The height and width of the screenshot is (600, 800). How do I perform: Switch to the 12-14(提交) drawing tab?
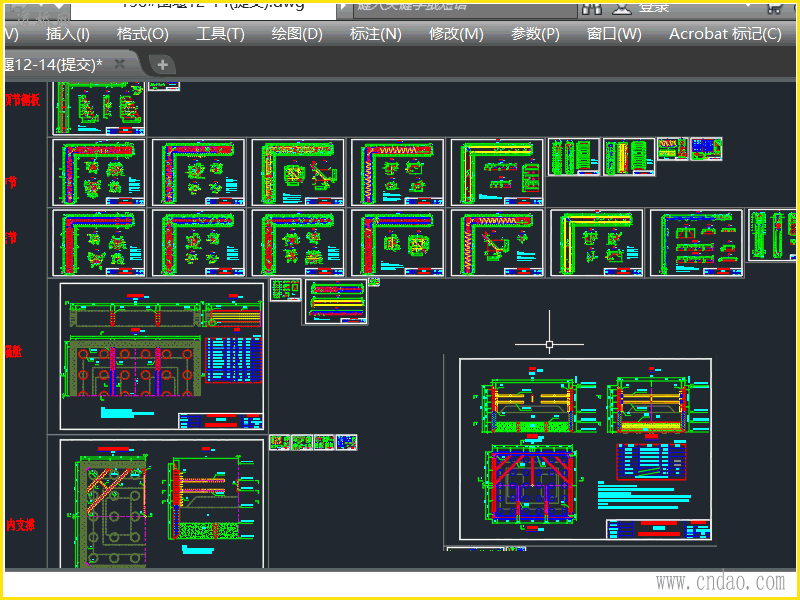tap(55, 64)
